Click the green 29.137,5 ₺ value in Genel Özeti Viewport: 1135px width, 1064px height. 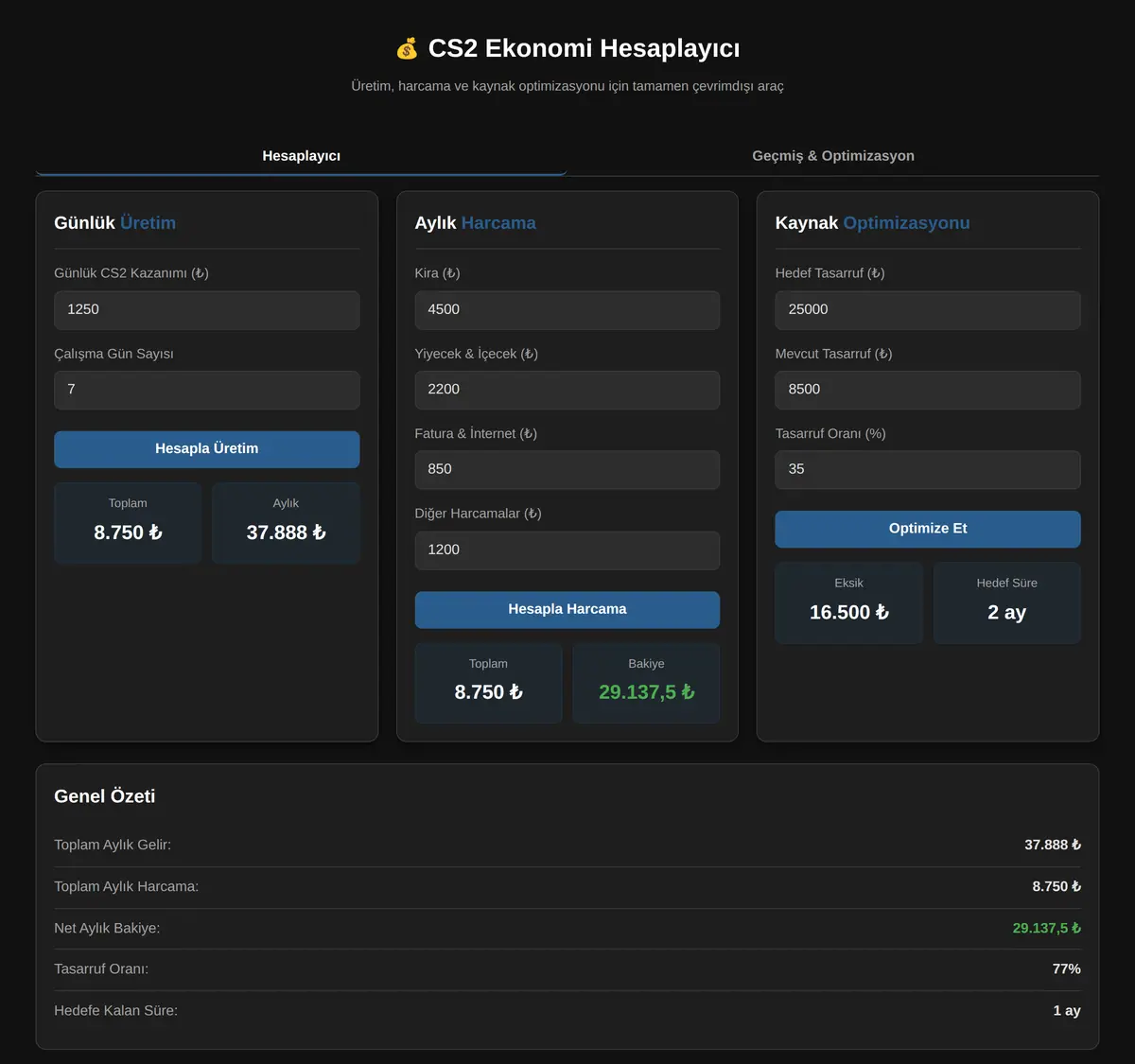[x=1047, y=928]
